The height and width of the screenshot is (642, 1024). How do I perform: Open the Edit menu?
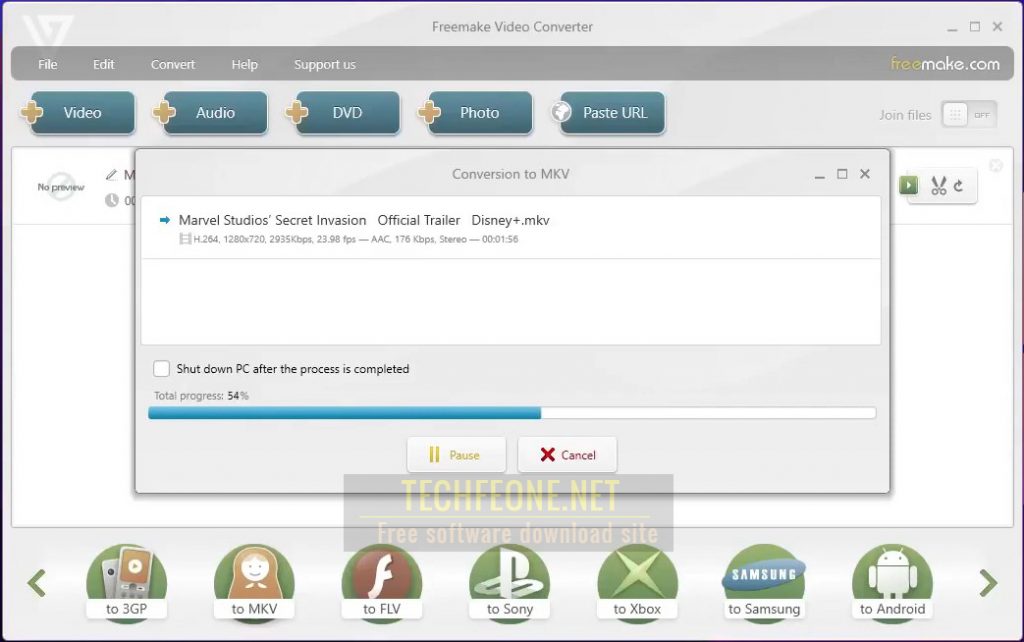(x=103, y=64)
